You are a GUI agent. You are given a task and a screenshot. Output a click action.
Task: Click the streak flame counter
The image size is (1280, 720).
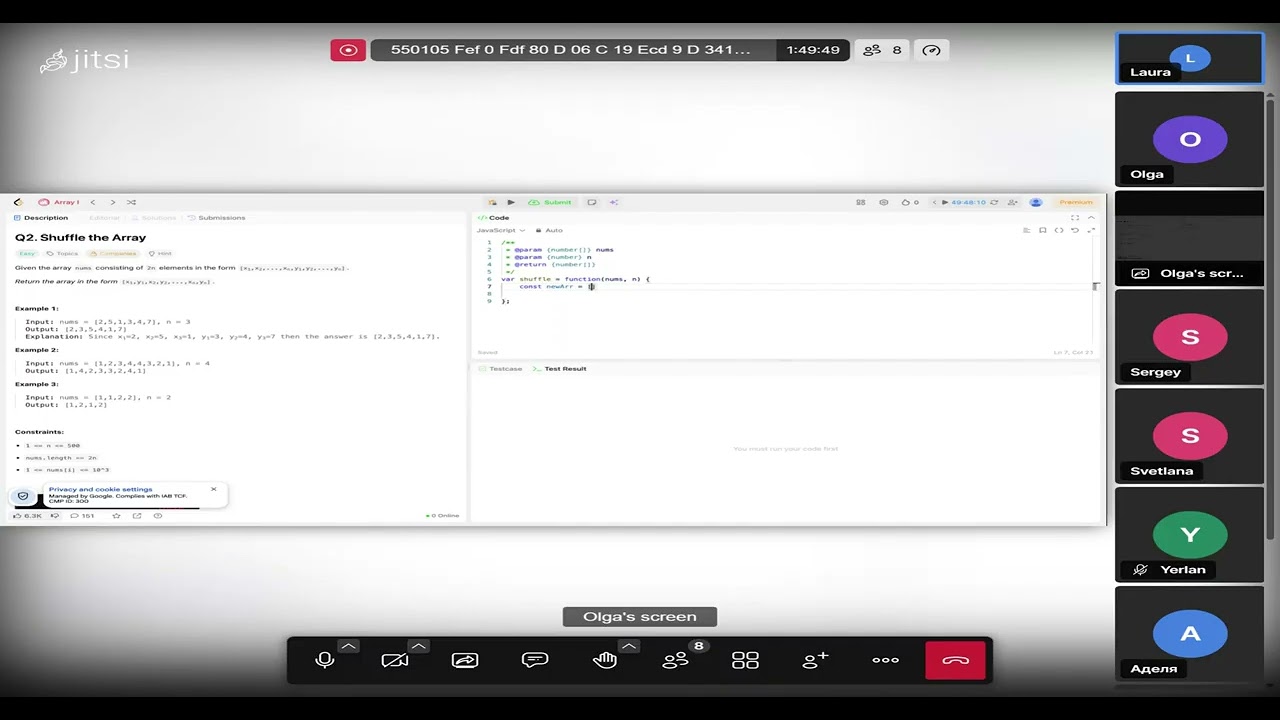[x=910, y=202]
